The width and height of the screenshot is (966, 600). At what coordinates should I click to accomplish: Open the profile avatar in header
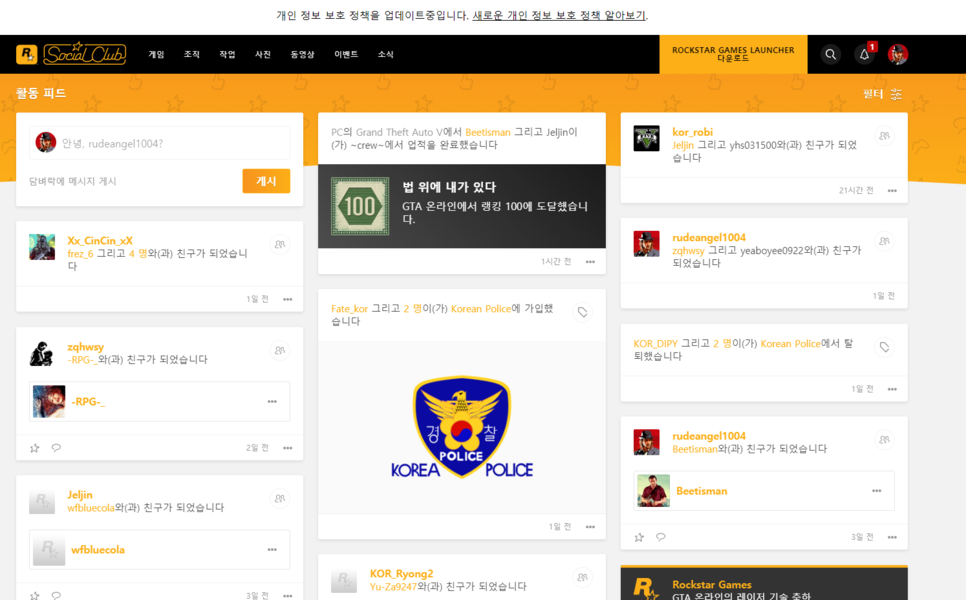(x=898, y=54)
